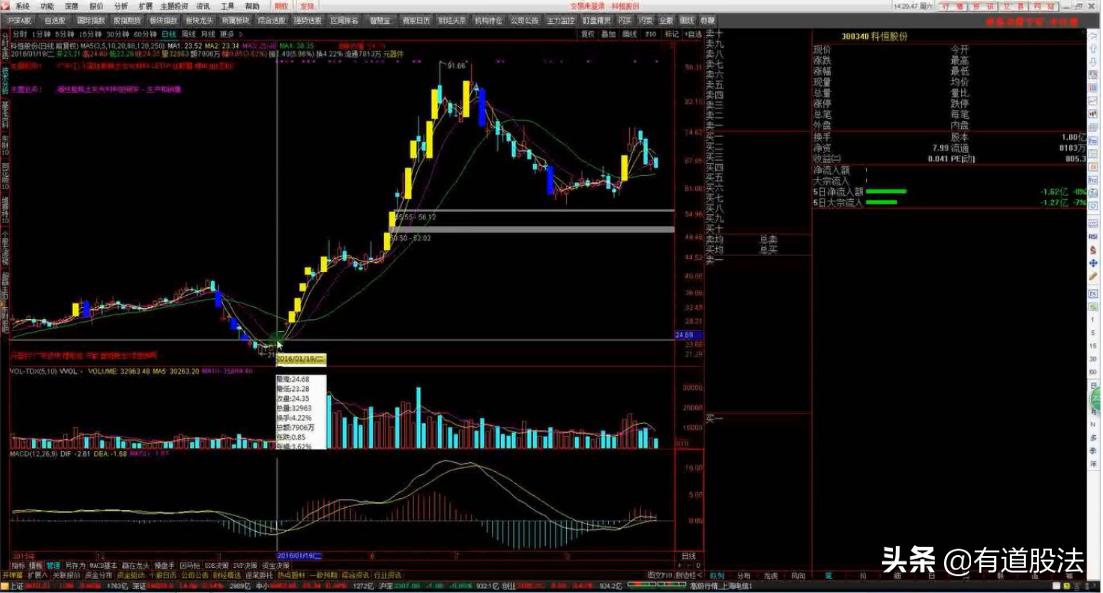This screenshot has height=593, width=1103.
Task: Click the blue cross icon in the right toolbar
Action: click(x=1094, y=262)
